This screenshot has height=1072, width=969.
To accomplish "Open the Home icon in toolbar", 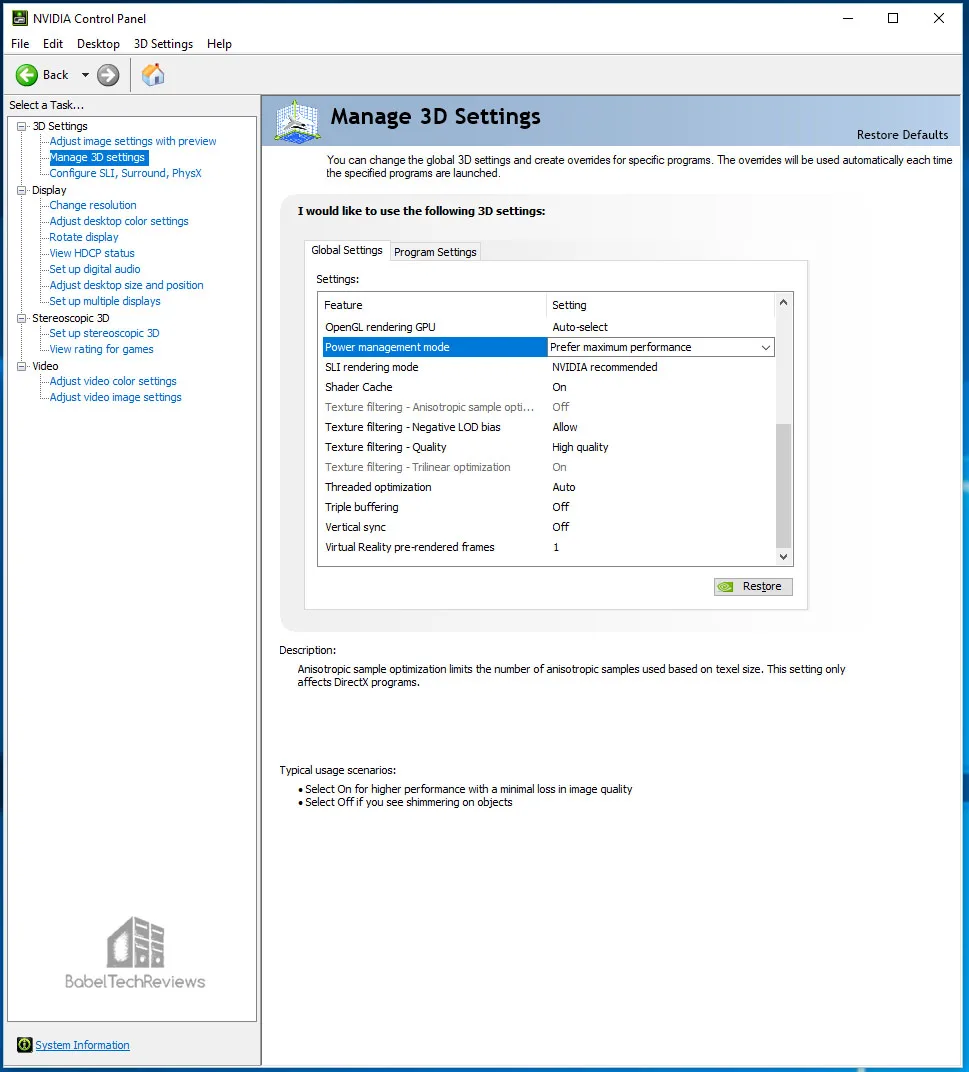I will 153,75.
